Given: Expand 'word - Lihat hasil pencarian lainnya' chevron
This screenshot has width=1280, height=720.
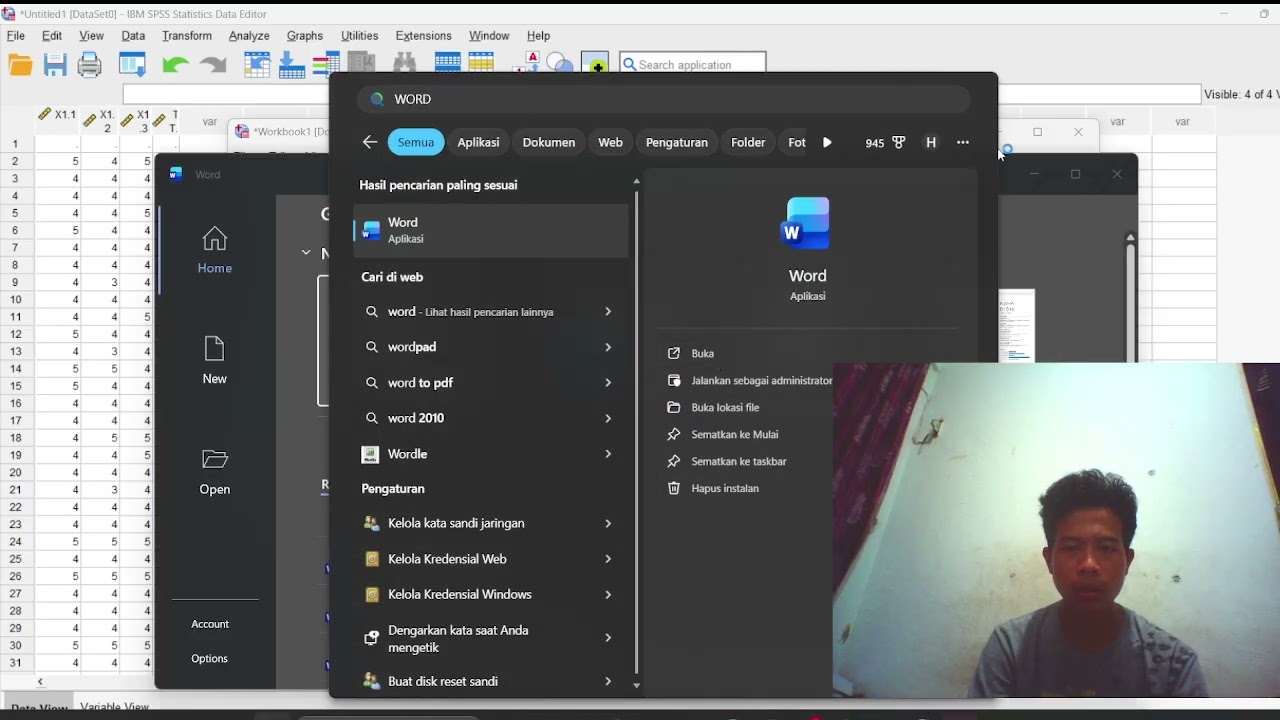Looking at the screenshot, I should (608, 312).
